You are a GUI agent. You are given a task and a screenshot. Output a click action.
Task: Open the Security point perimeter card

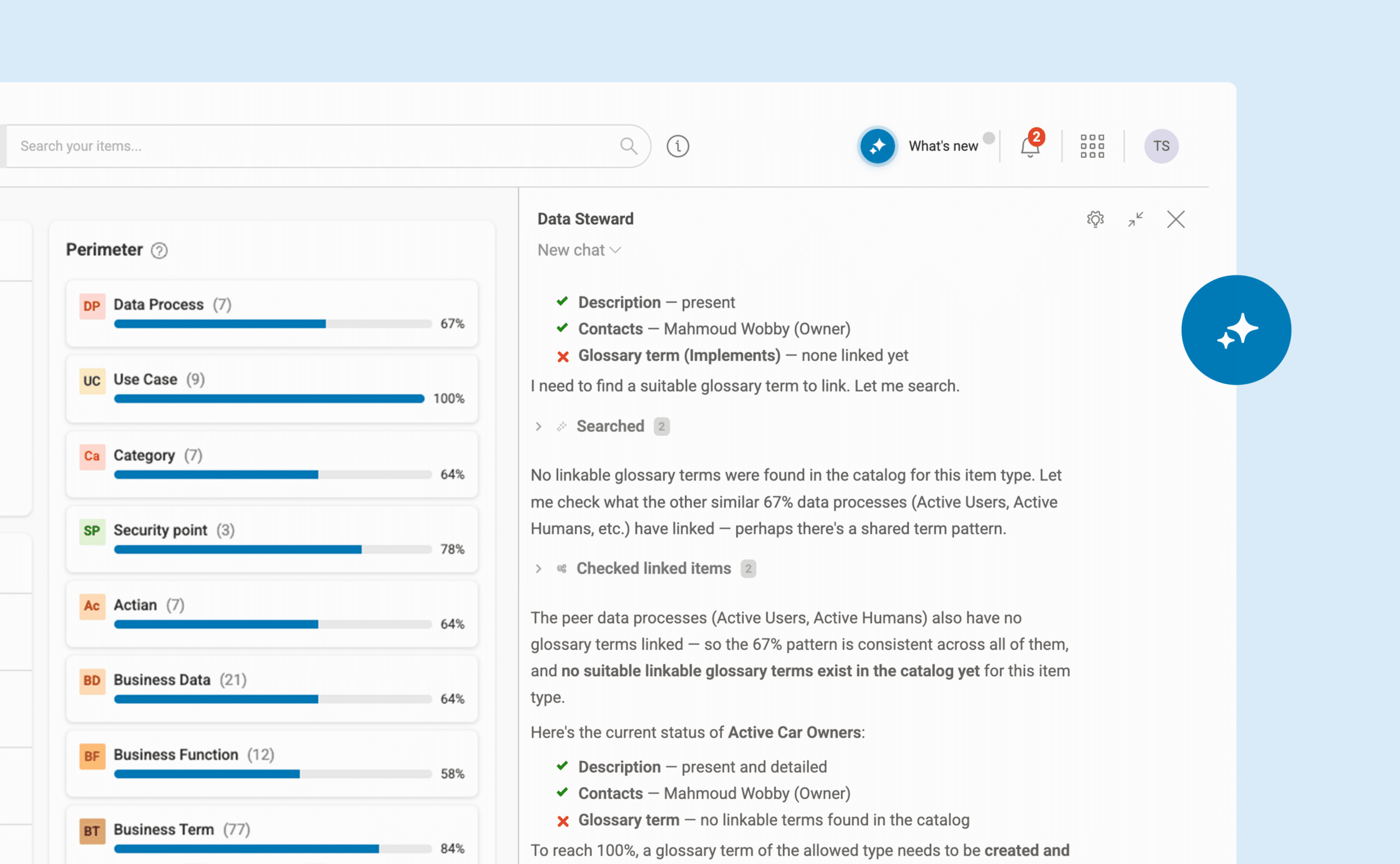272,539
